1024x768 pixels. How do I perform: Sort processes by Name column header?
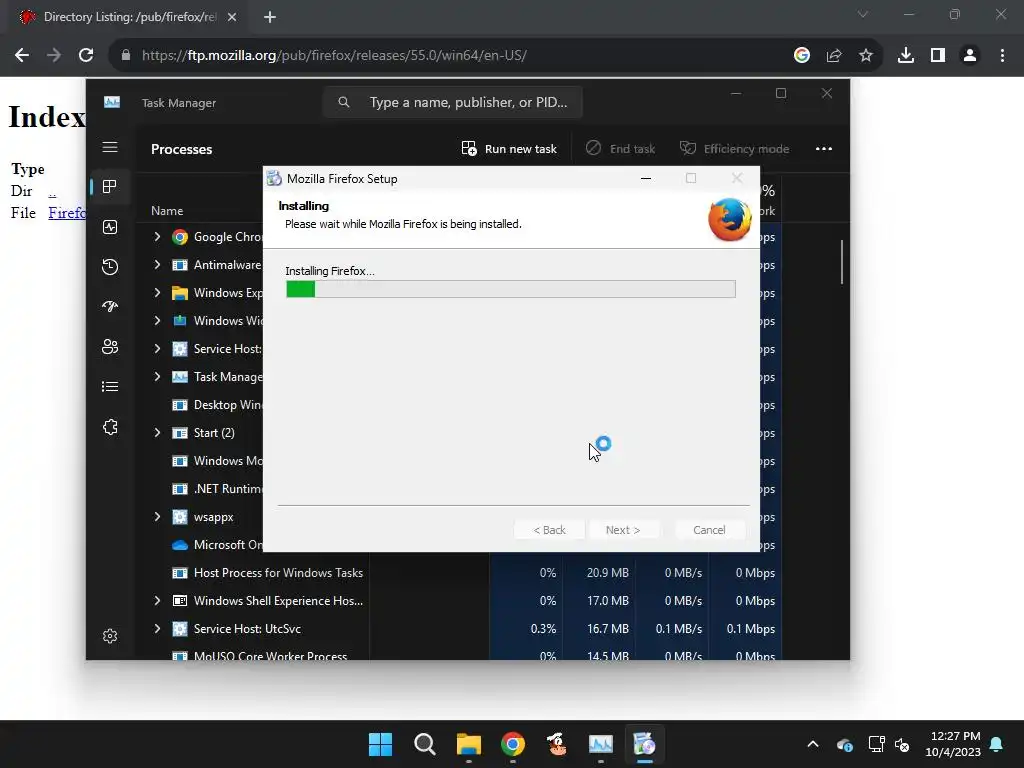click(167, 210)
